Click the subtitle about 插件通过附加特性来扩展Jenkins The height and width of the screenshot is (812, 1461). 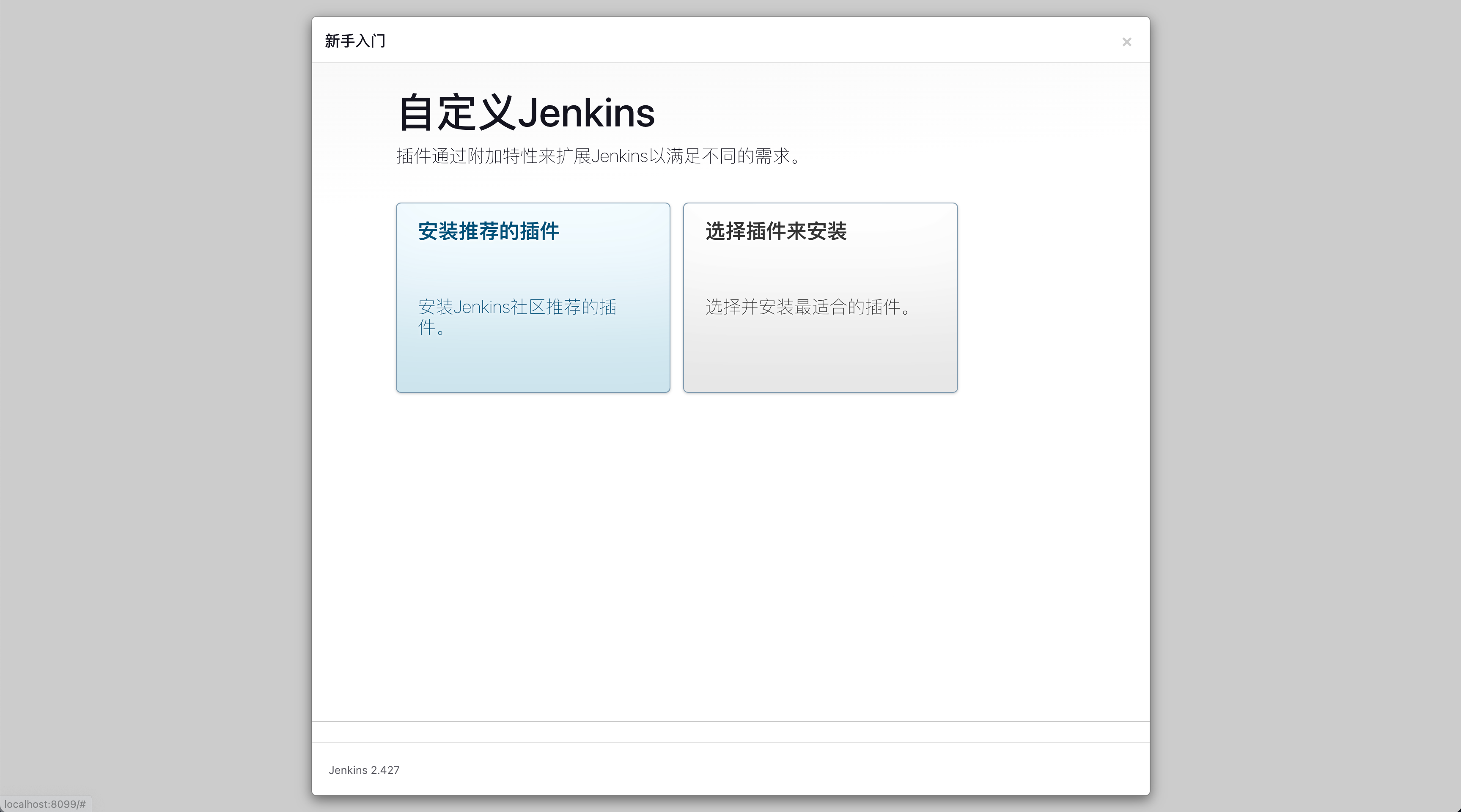(x=599, y=156)
